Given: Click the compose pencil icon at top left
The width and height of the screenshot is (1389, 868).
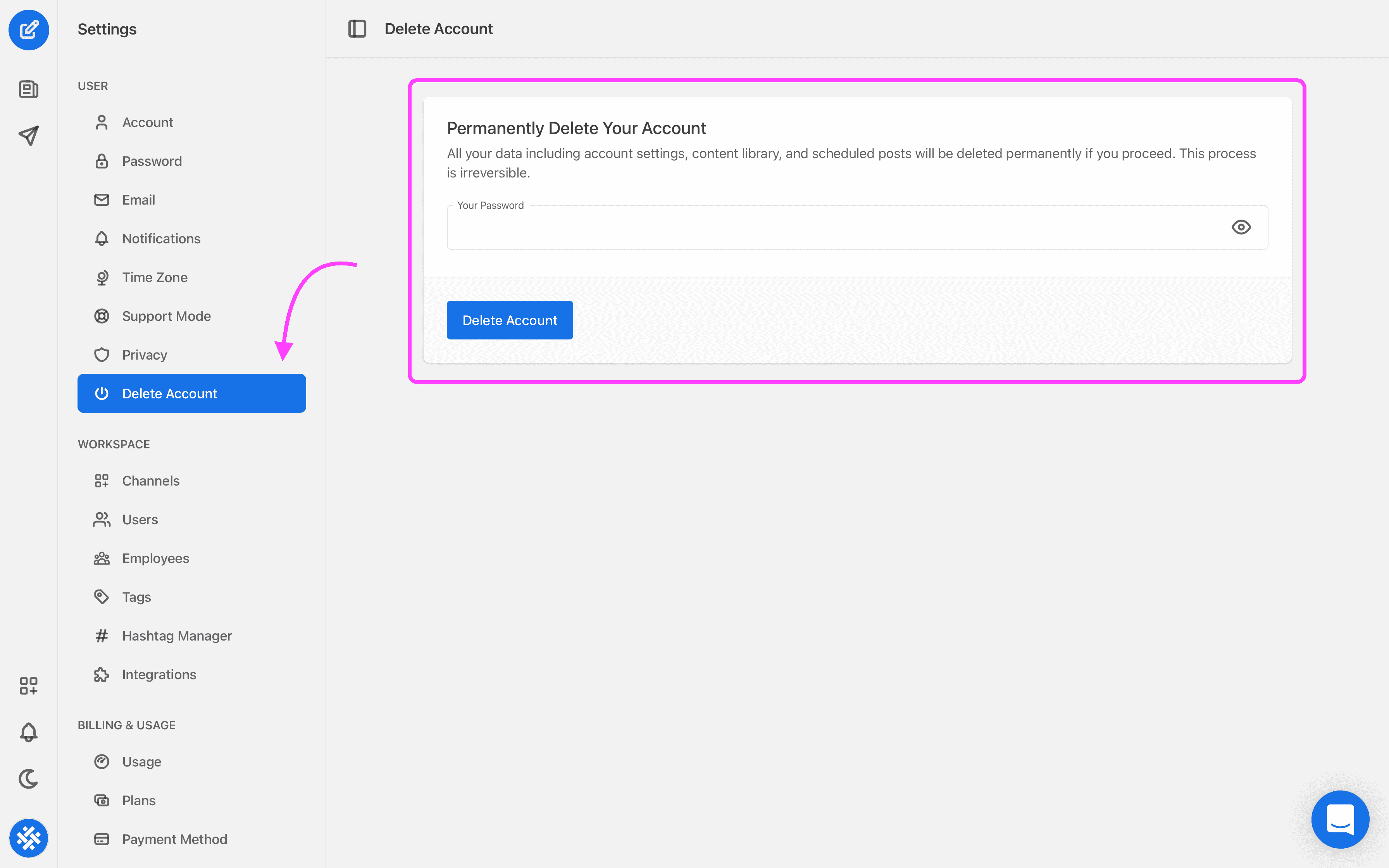Looking at the screenshot, I should (x=29, y=30).
